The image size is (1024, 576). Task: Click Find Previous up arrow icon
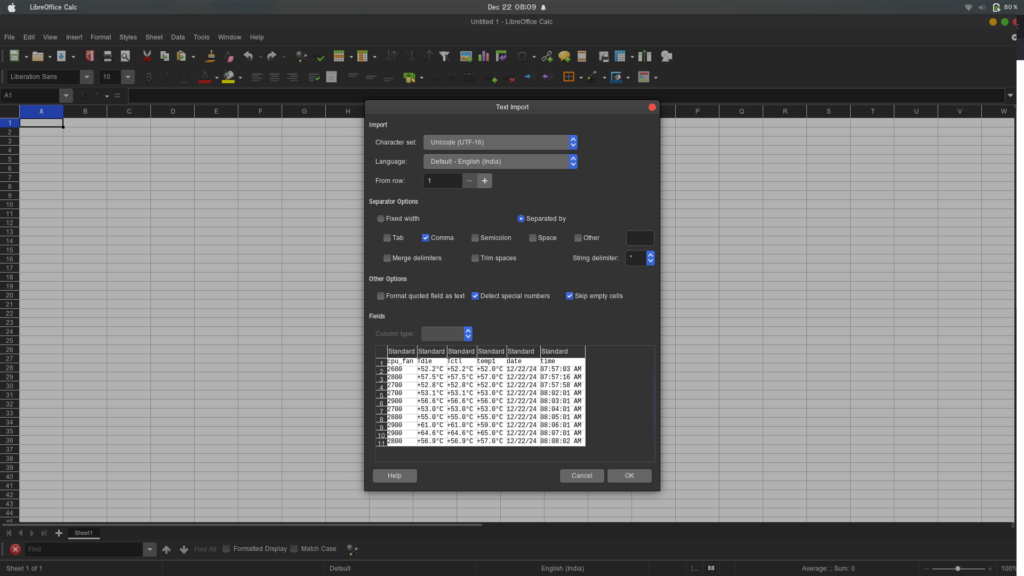point(167,549)
